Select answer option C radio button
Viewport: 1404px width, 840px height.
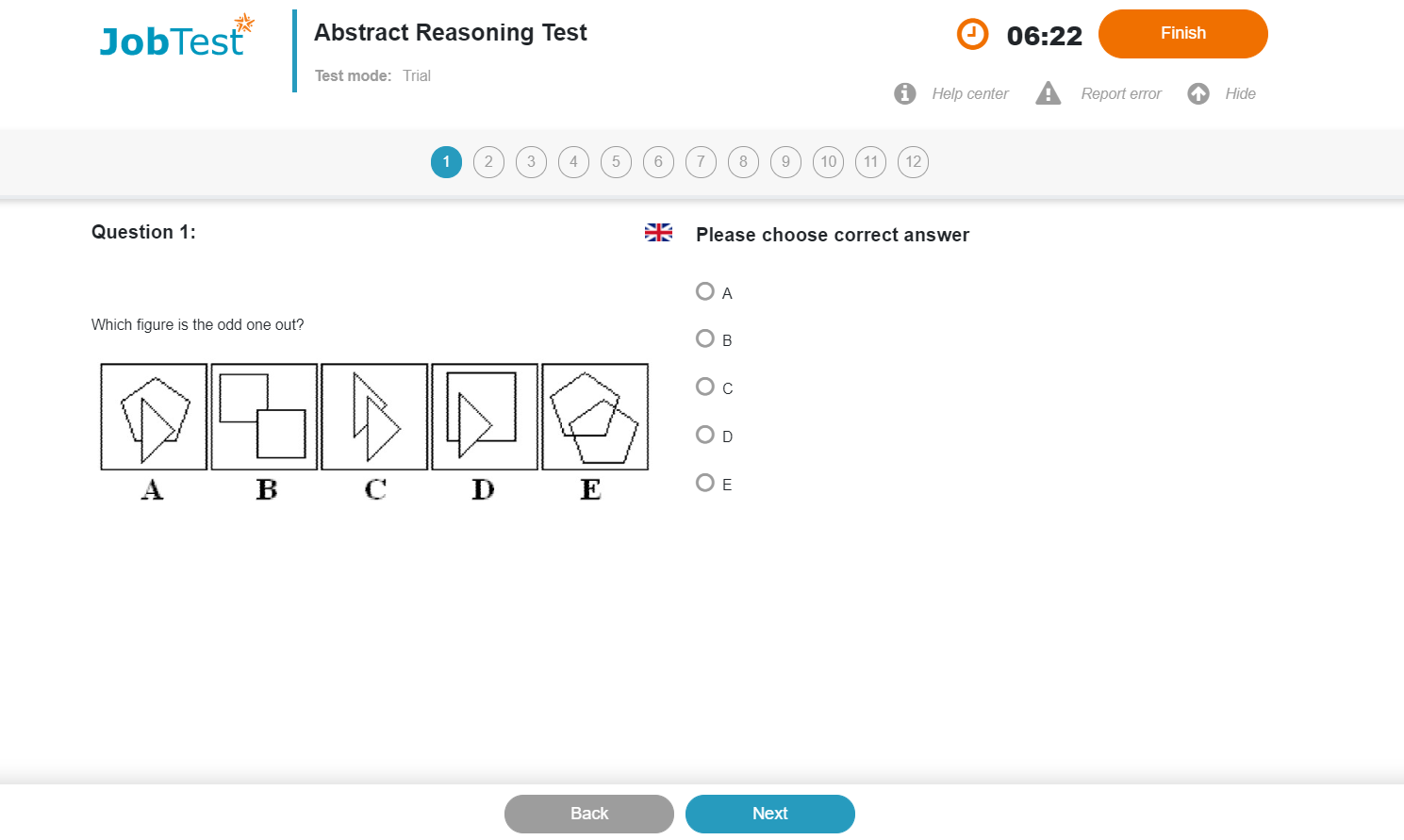pos(705,387)
